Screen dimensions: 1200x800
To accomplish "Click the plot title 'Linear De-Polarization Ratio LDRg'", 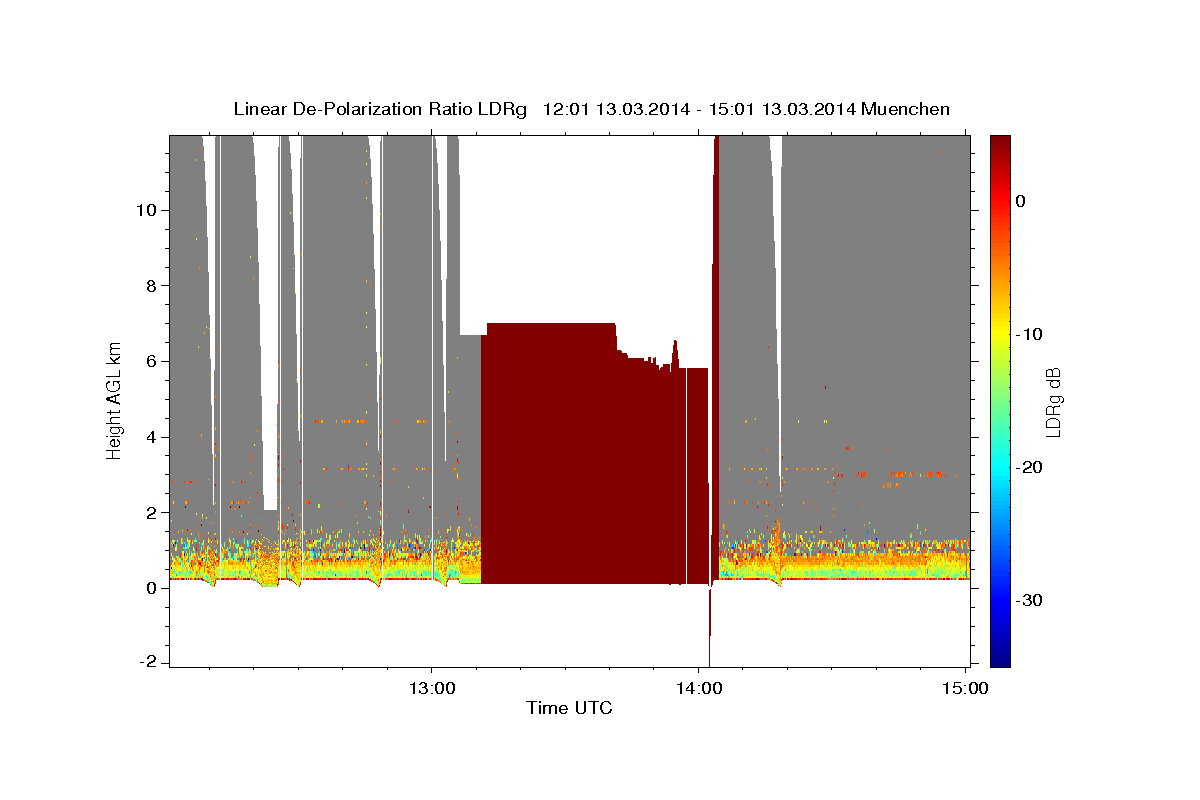I will pos(380,109).
